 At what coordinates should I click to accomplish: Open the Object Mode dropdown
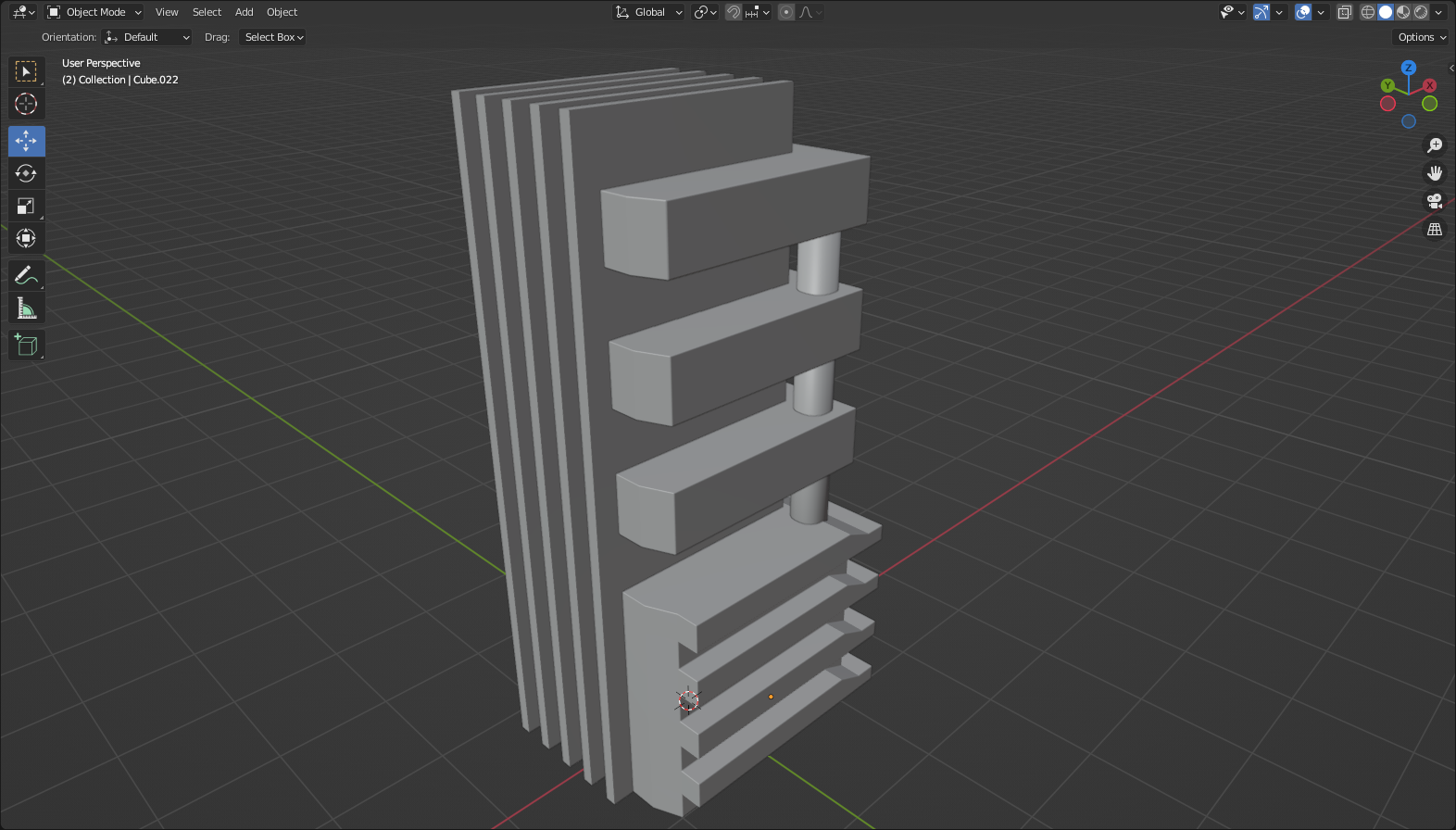point(94,12)
